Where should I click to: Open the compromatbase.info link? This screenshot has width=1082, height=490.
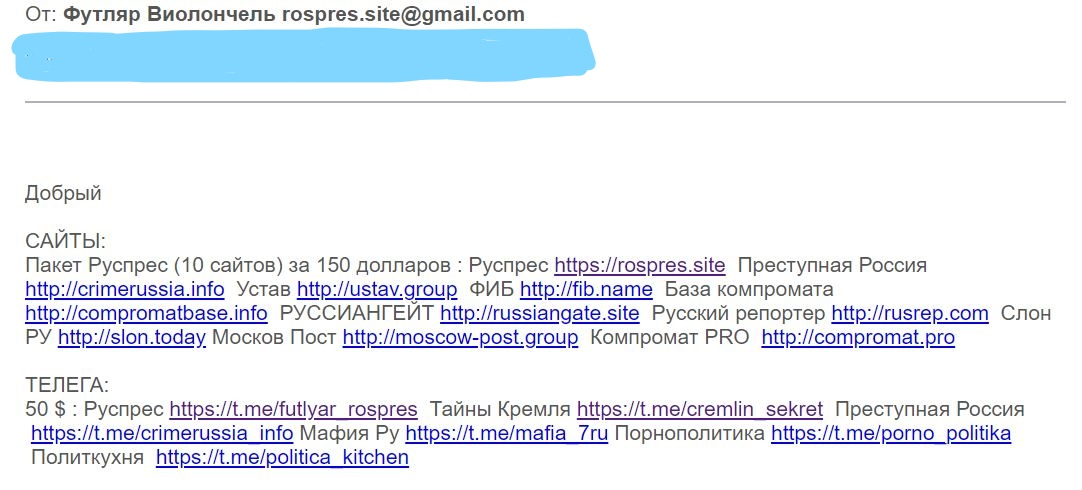pyautogui.click(x=146, y=313)
